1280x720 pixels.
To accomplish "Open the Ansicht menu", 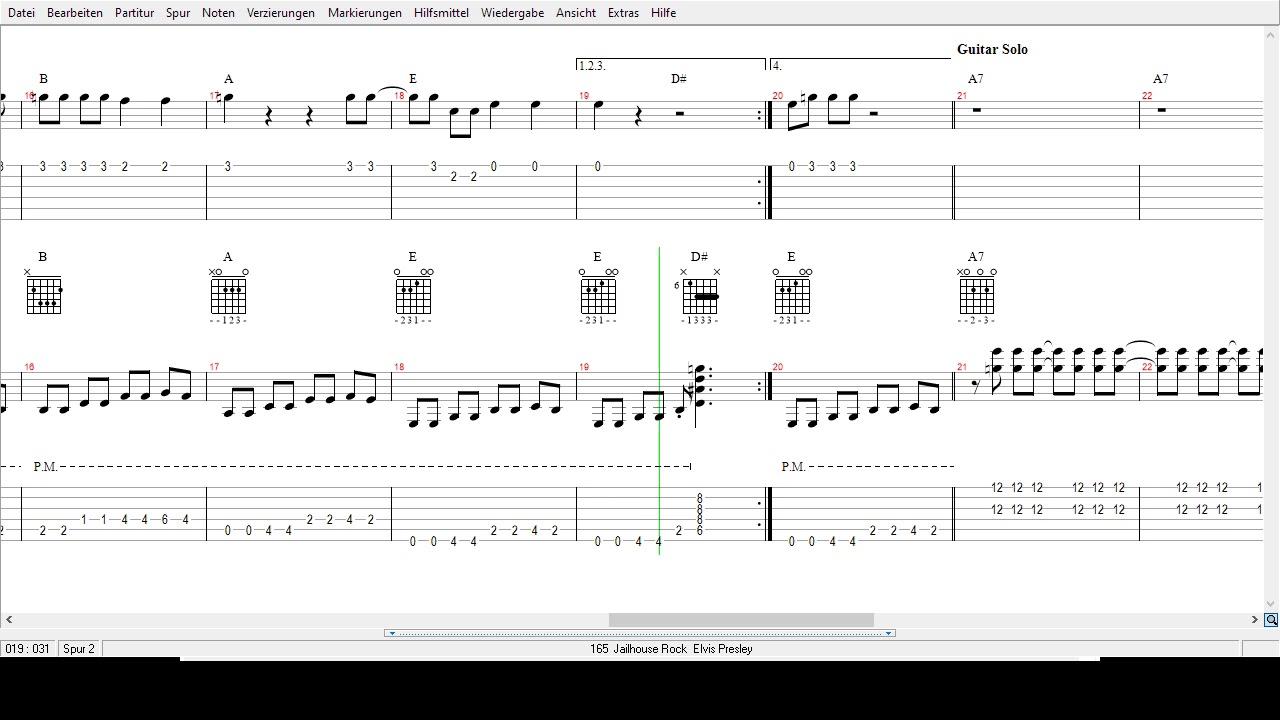I will coord(576,13).
